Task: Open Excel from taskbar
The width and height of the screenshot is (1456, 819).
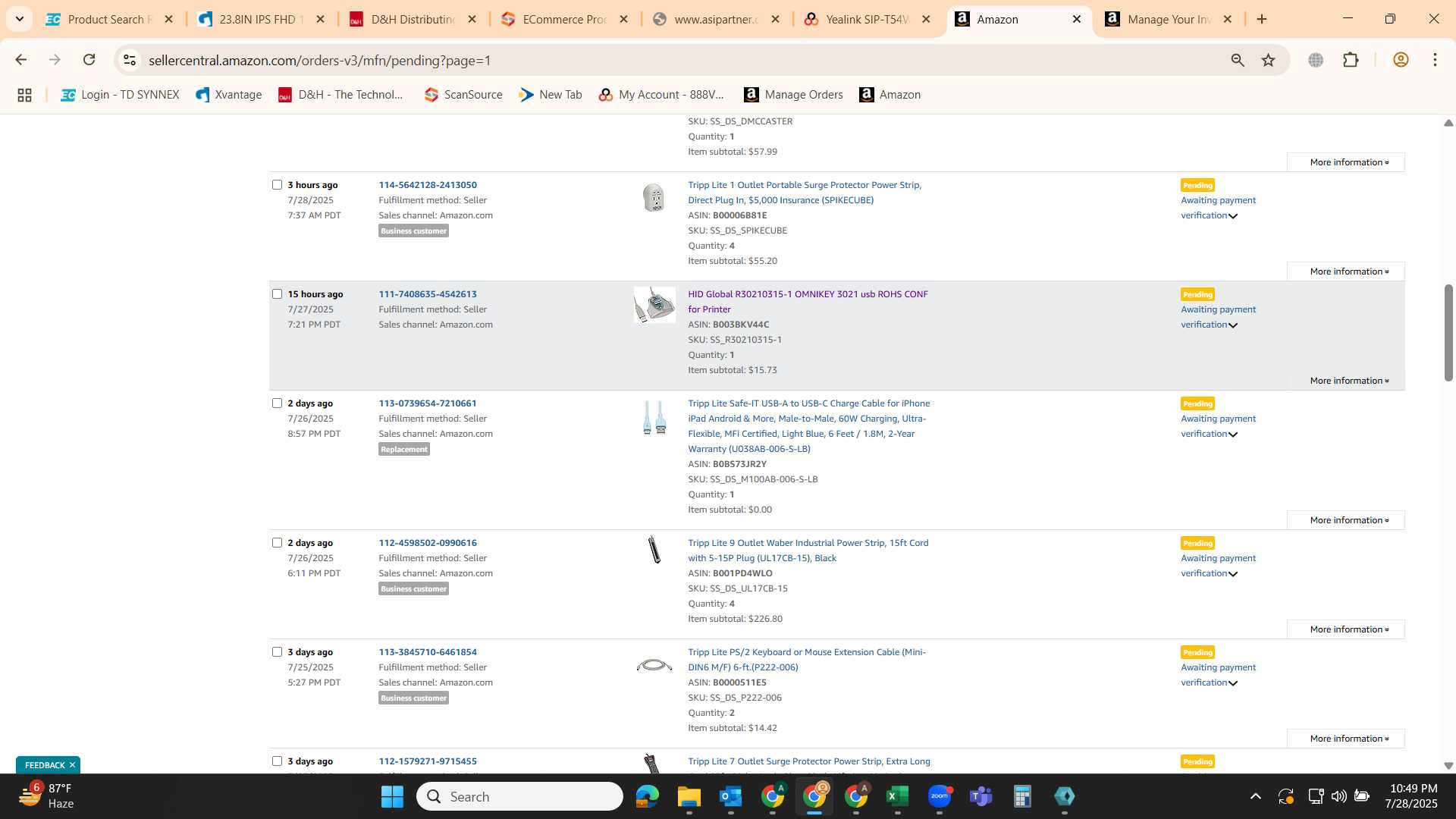Action: pyautogui.click(x=897, y=796)
